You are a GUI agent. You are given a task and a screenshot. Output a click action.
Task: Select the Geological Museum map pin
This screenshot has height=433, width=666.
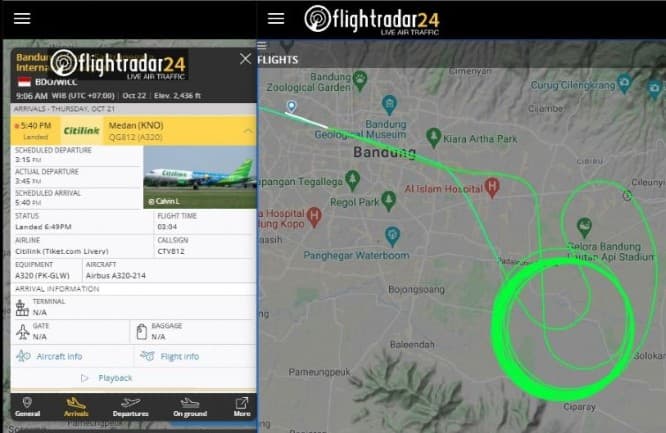[x=389, y=105]
